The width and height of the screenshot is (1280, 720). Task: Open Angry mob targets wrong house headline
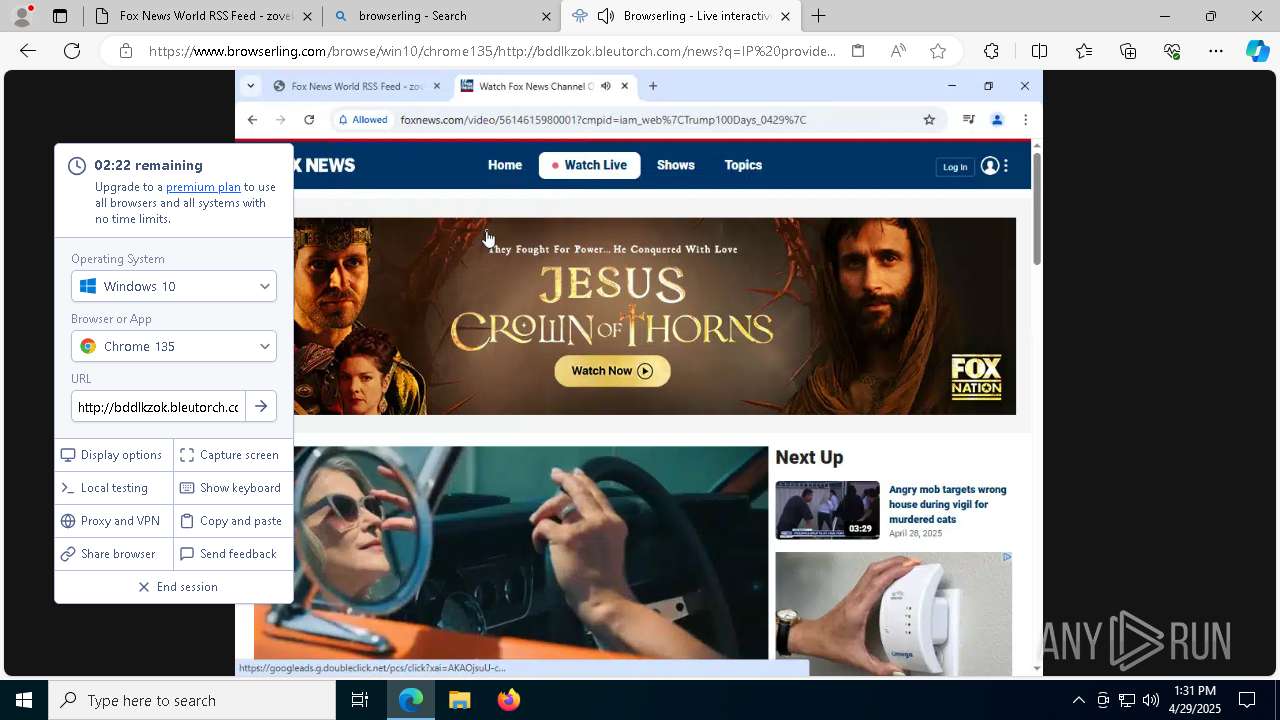pyautogui.click(x=948, y=504)
